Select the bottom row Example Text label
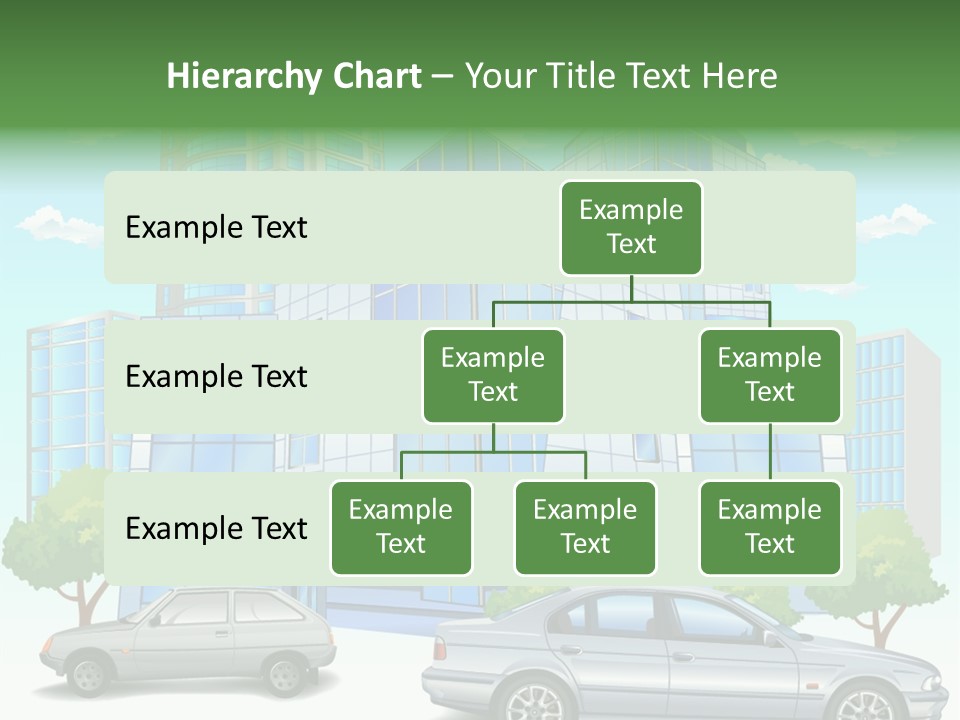960x720 pixels. click(215, 529)
